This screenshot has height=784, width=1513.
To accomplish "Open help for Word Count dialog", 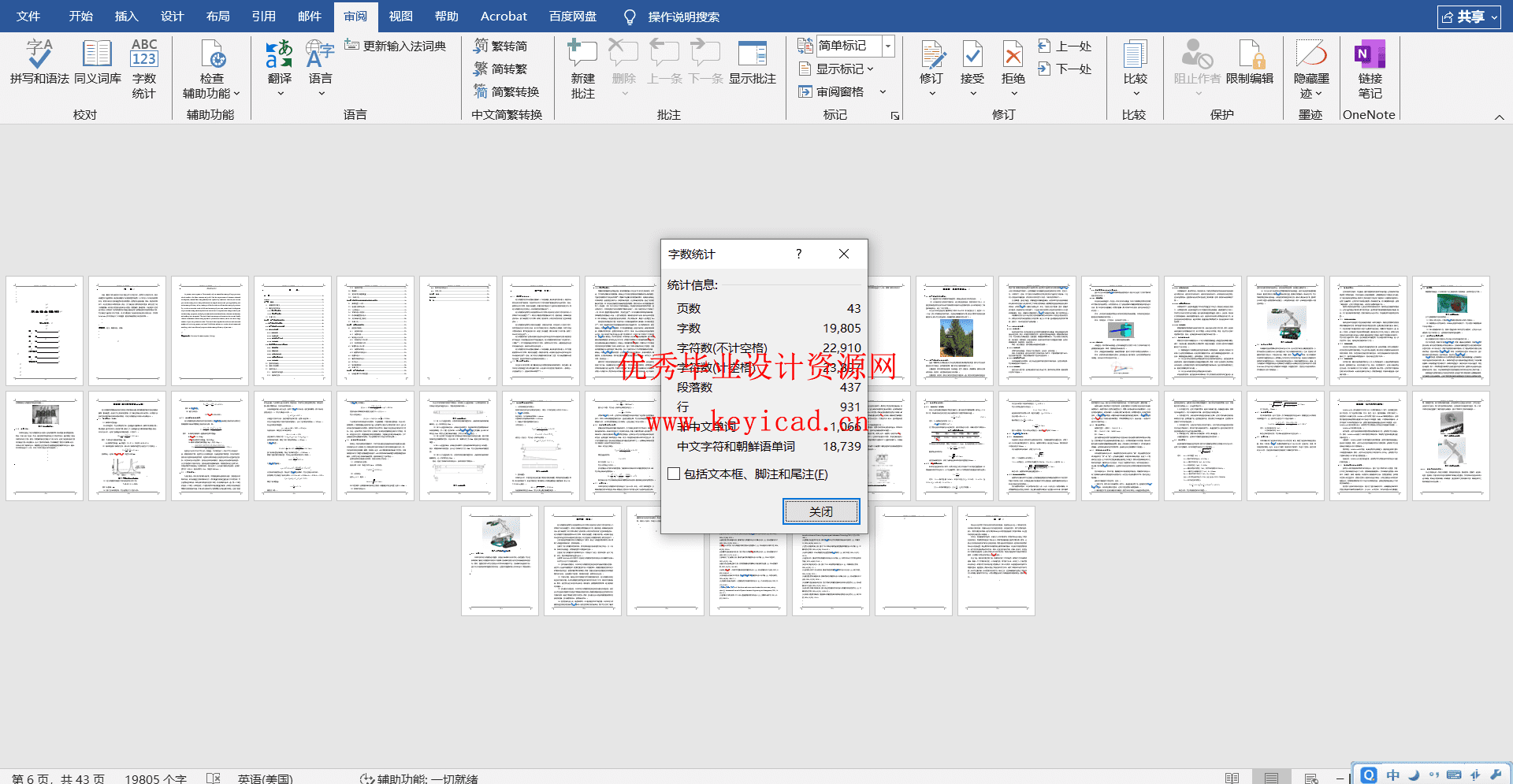I will 799,254.
